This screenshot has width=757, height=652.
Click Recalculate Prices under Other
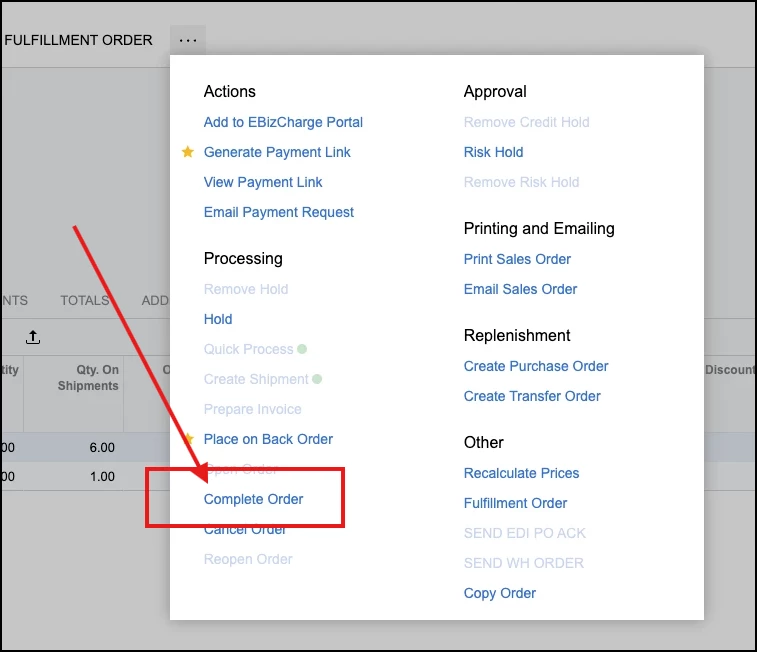[x=521, y=473]
